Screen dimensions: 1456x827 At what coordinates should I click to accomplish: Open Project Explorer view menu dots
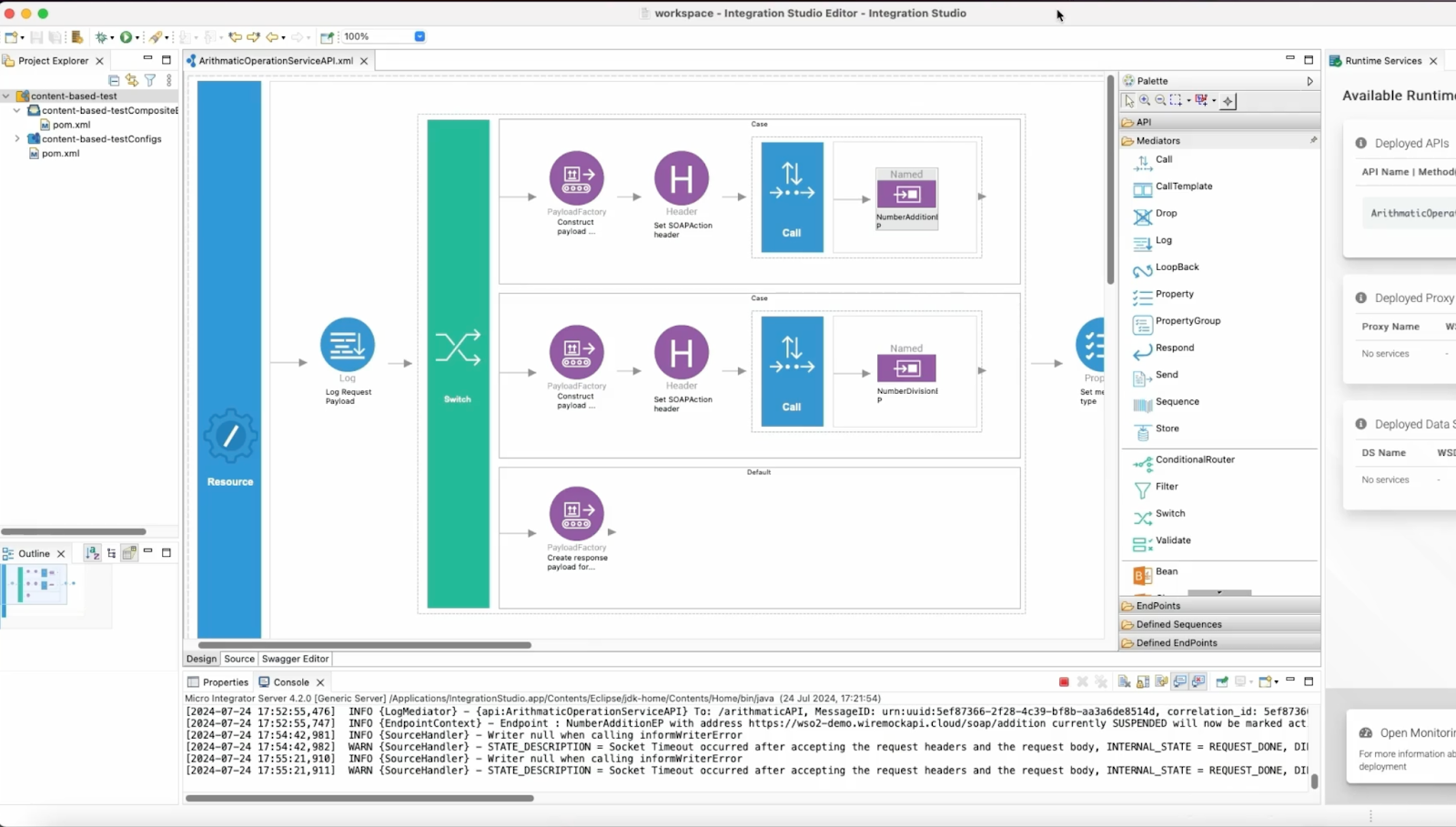coord(169,81)
